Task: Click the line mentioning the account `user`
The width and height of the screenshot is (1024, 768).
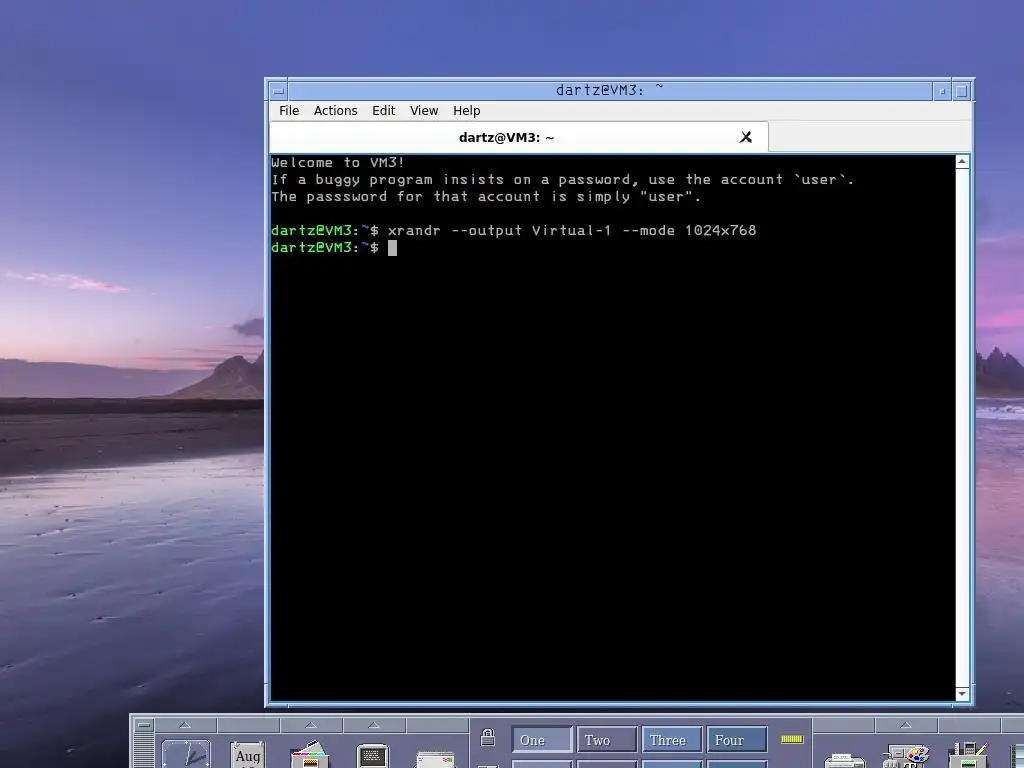Action: [562, 179]
